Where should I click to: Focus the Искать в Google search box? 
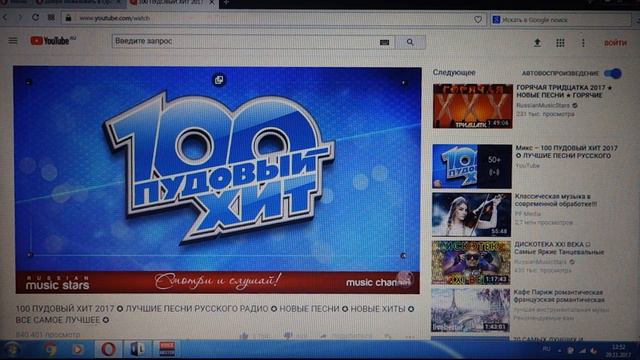pyautogui.click(x=560, y=20)
